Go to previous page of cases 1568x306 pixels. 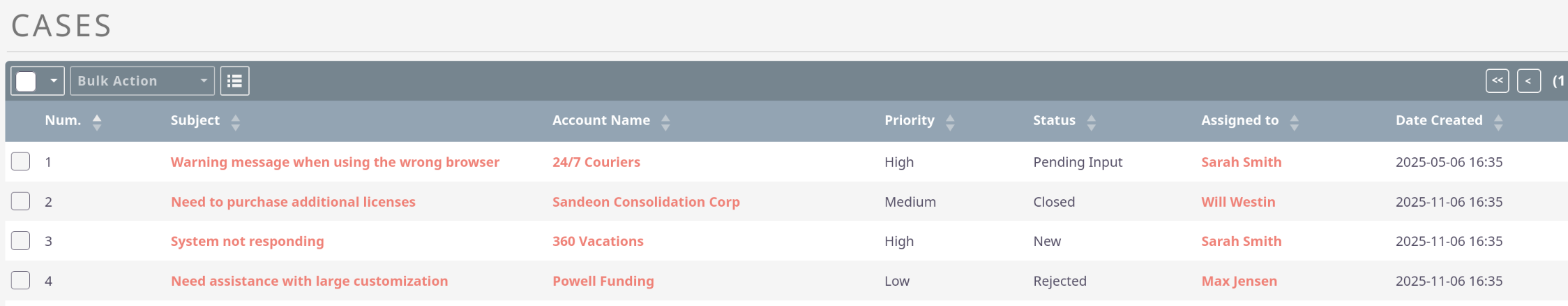coord(1528,81)
